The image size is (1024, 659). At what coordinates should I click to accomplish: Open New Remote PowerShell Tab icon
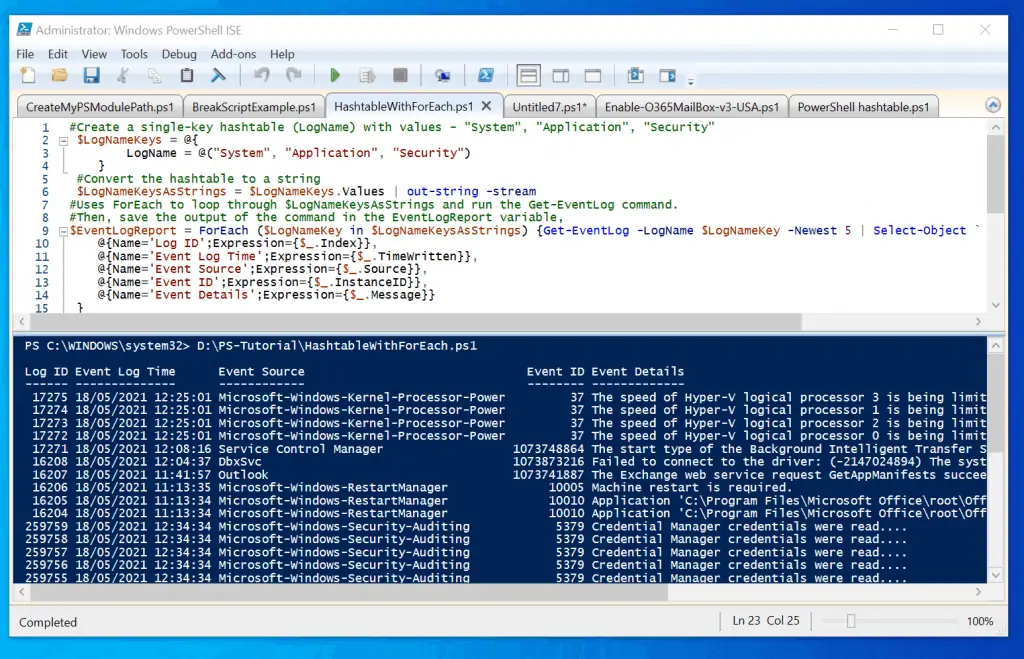click(x=443, y=76)
